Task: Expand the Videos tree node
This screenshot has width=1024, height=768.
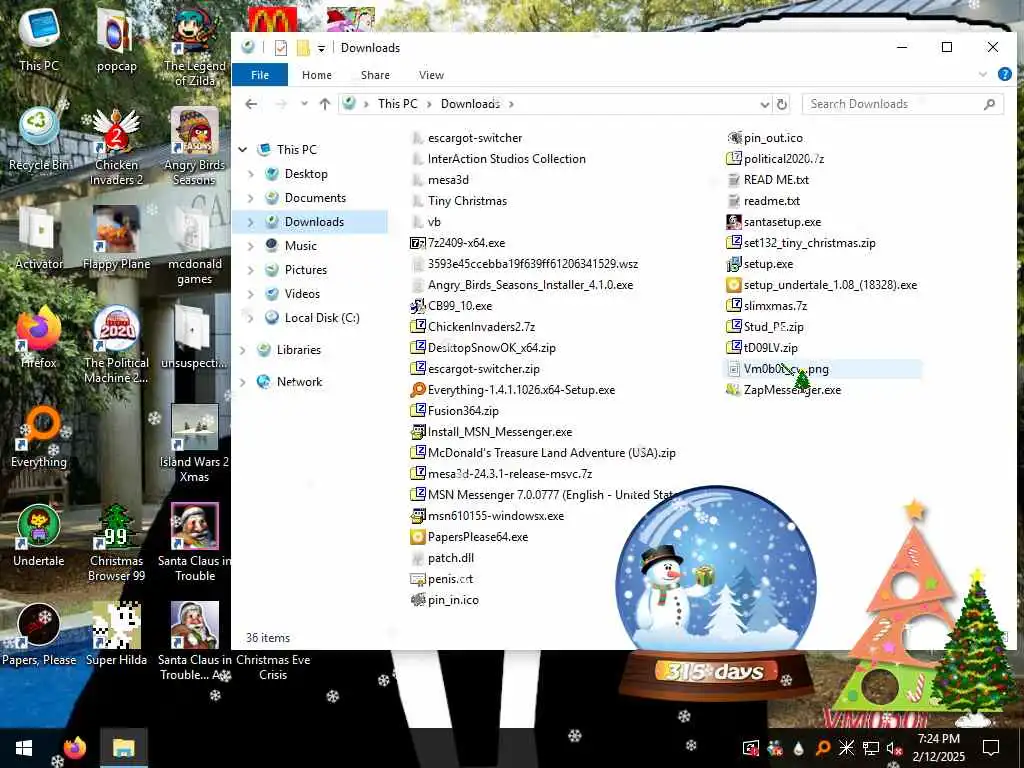Action: (x=251, y=294)
